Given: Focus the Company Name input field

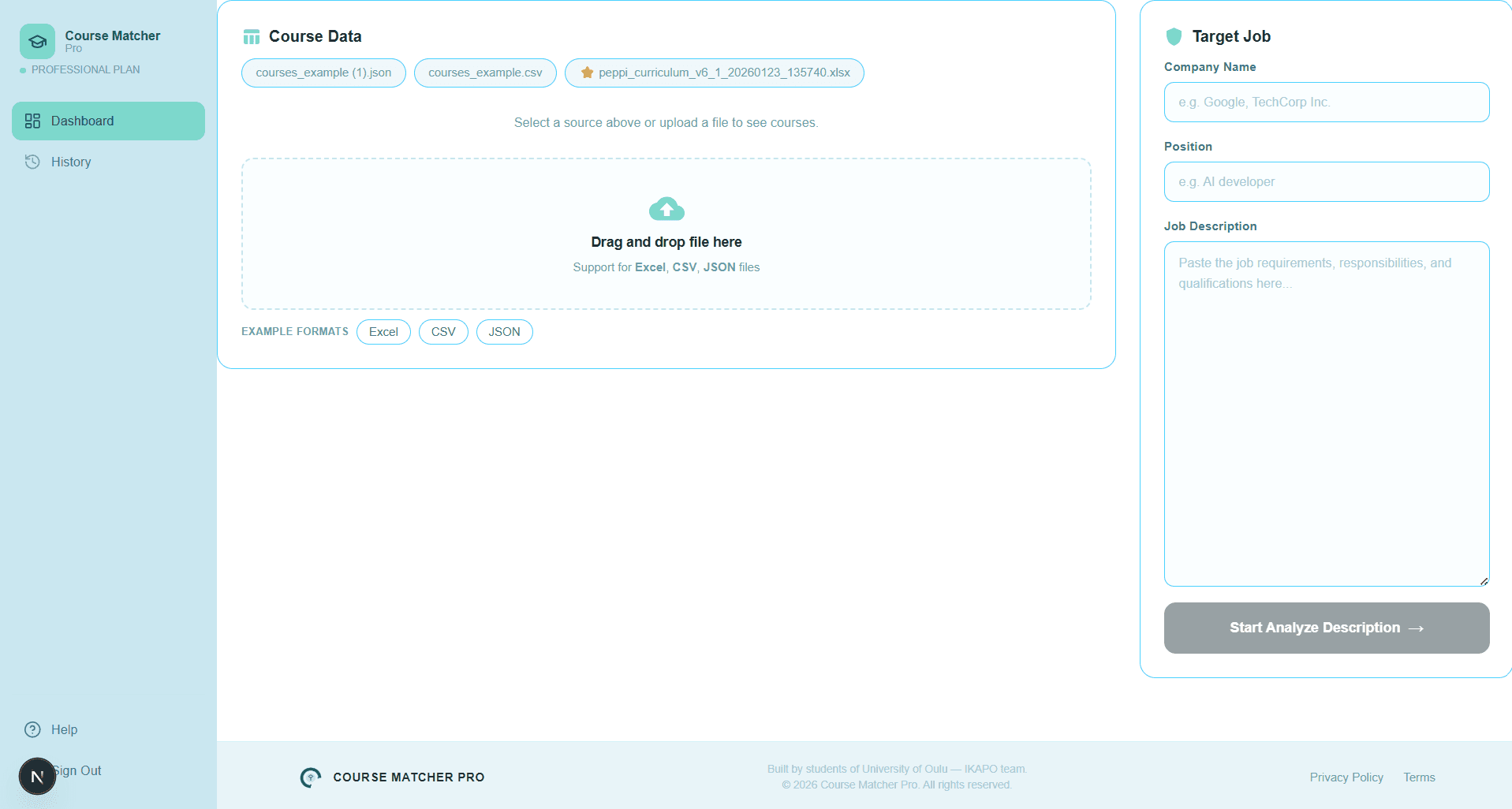Looking at the screenshot, I should point(1327,103).
